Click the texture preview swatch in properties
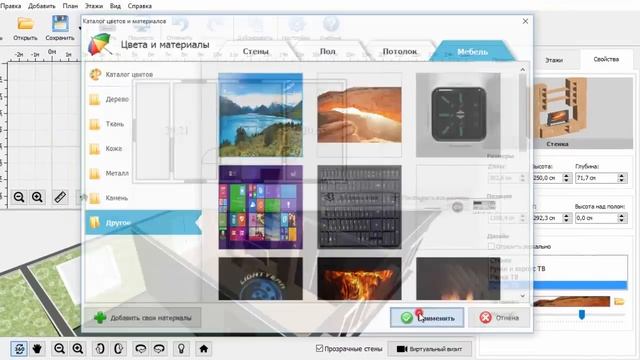The width and height of the screenshot is (640, 360). (571, 301)
